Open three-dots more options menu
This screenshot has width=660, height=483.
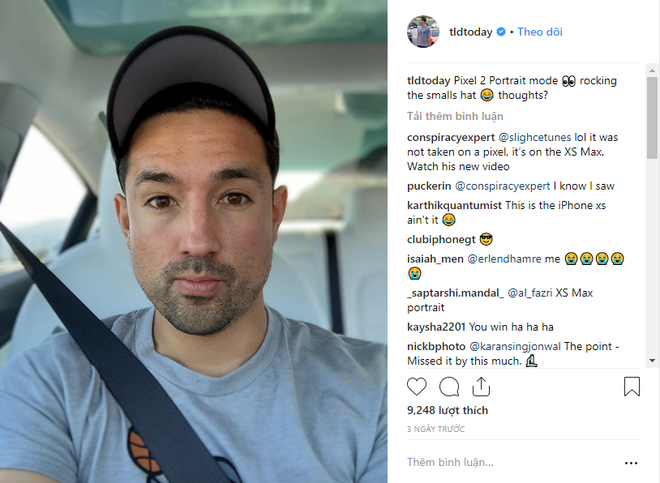(631, 463)
